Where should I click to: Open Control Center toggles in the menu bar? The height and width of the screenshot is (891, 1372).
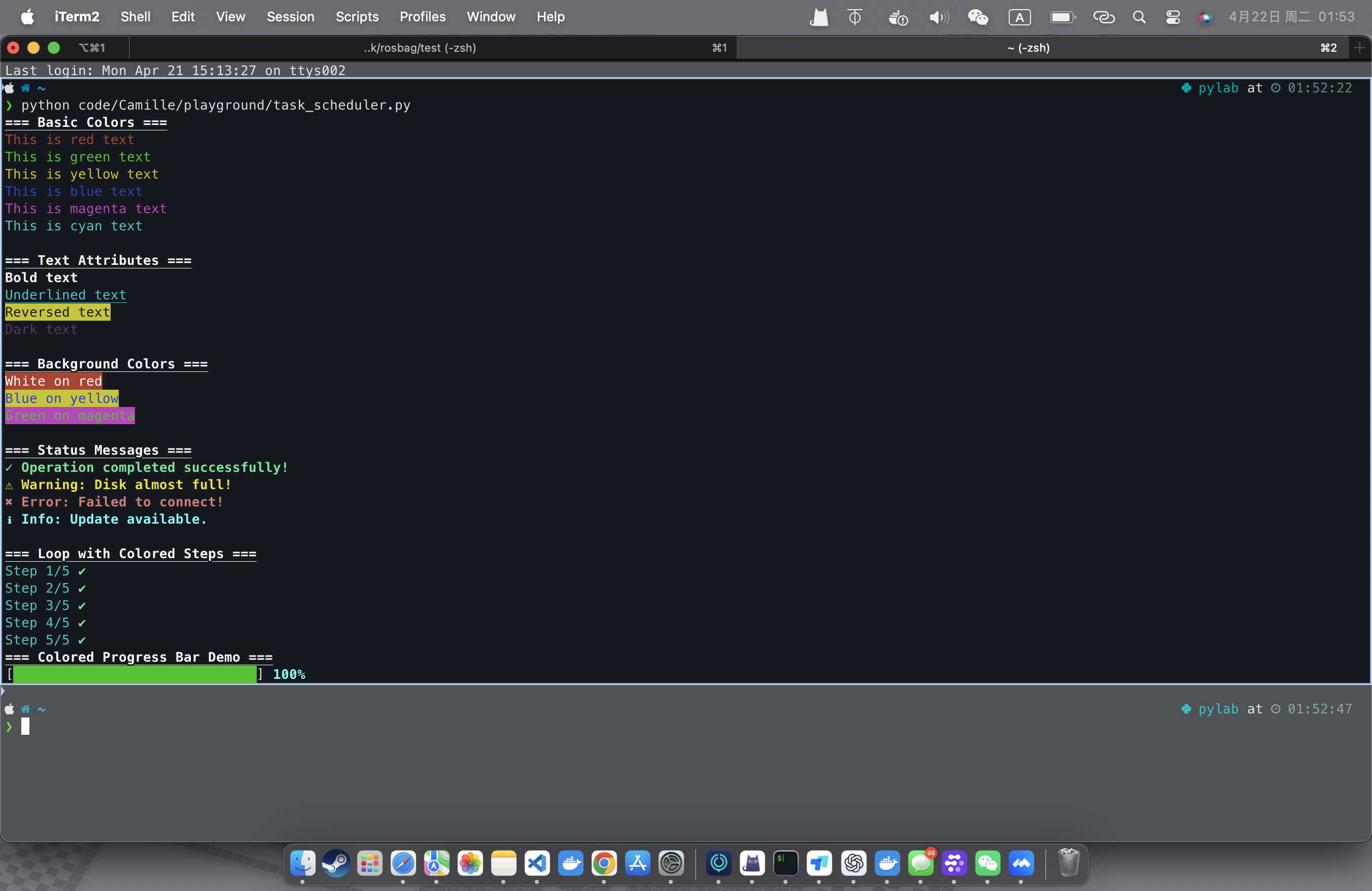point(1173,17)
